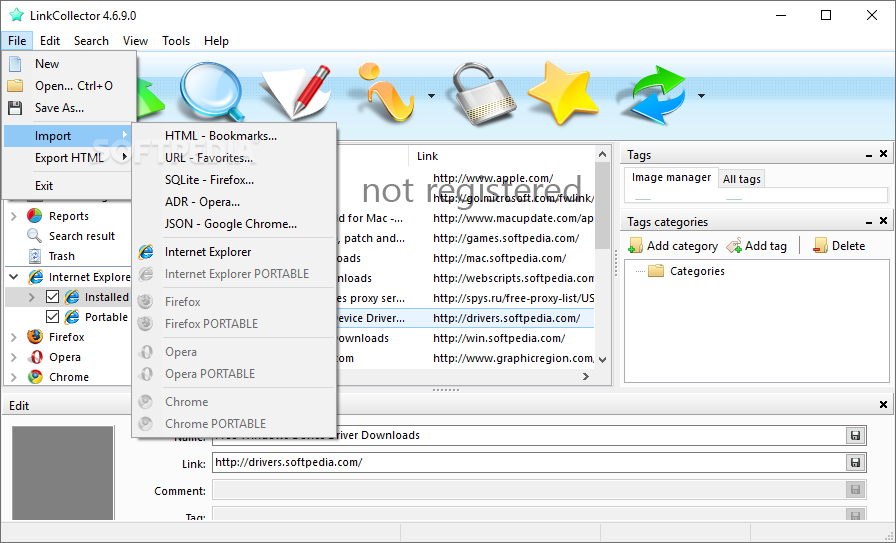
Task: Select the http://www.apple.com/ link row
Action: click(x=493, y=178)
